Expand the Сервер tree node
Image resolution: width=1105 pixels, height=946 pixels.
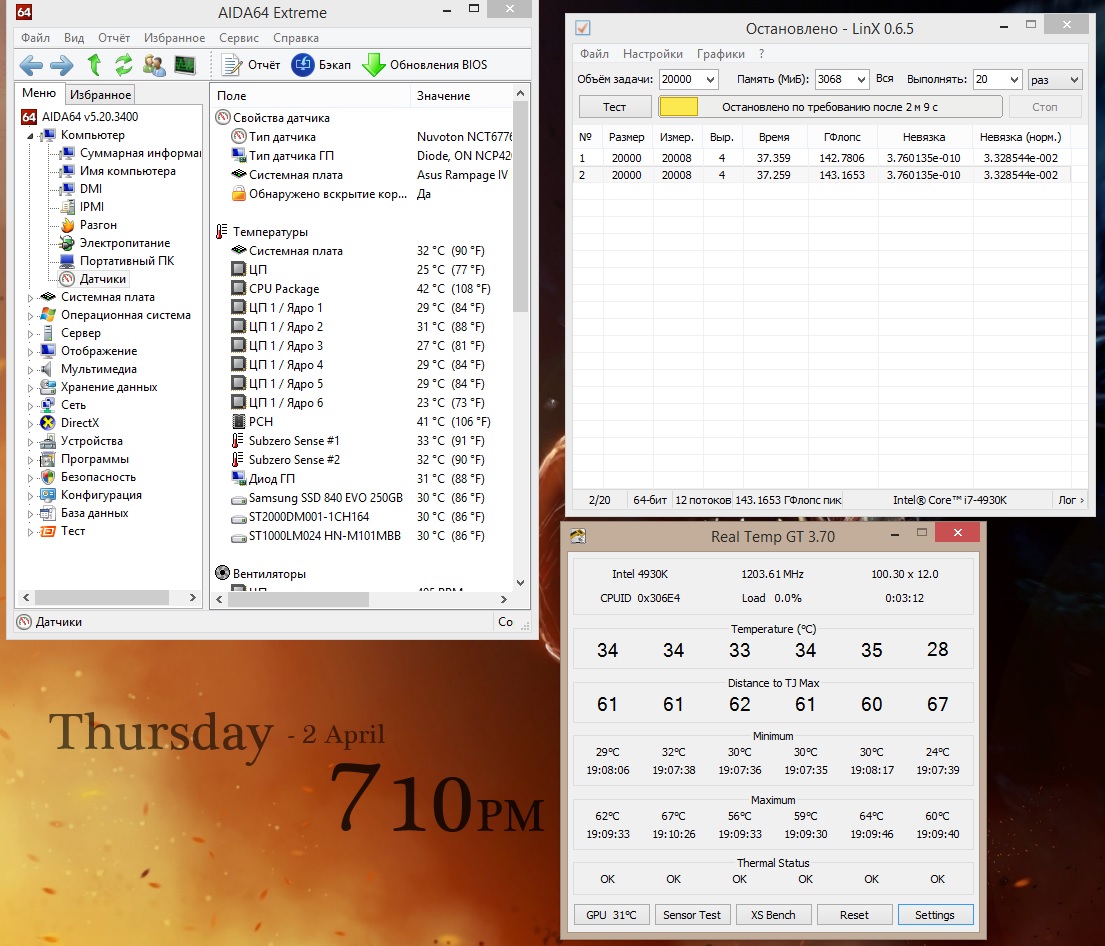[x=30, y=333]
